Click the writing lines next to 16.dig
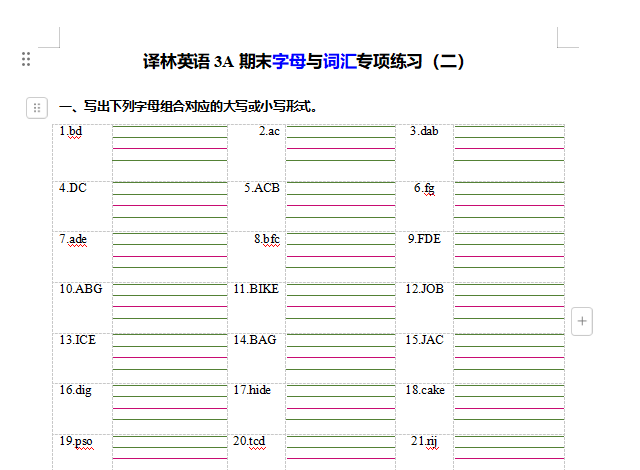Viewport: 640px width, 470px height. 170,403
